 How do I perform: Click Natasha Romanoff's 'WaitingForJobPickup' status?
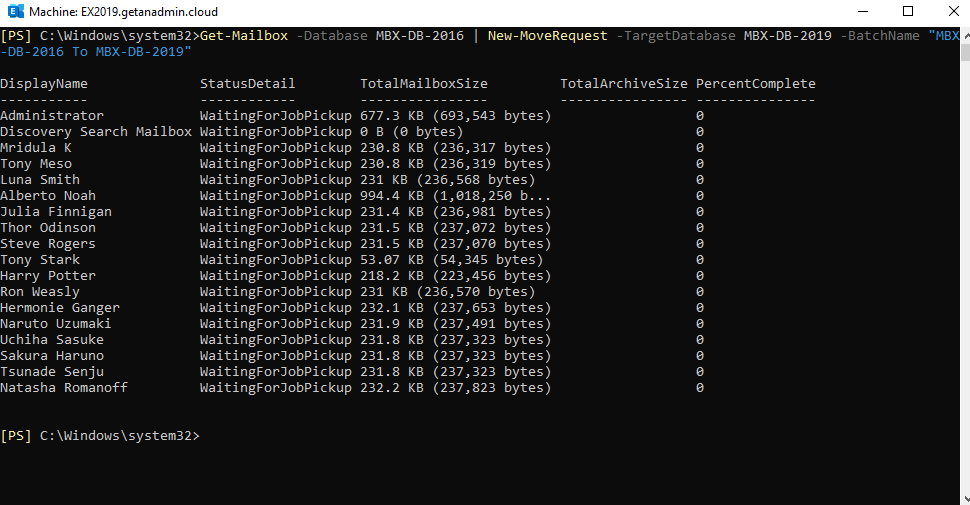coord(276,388)
